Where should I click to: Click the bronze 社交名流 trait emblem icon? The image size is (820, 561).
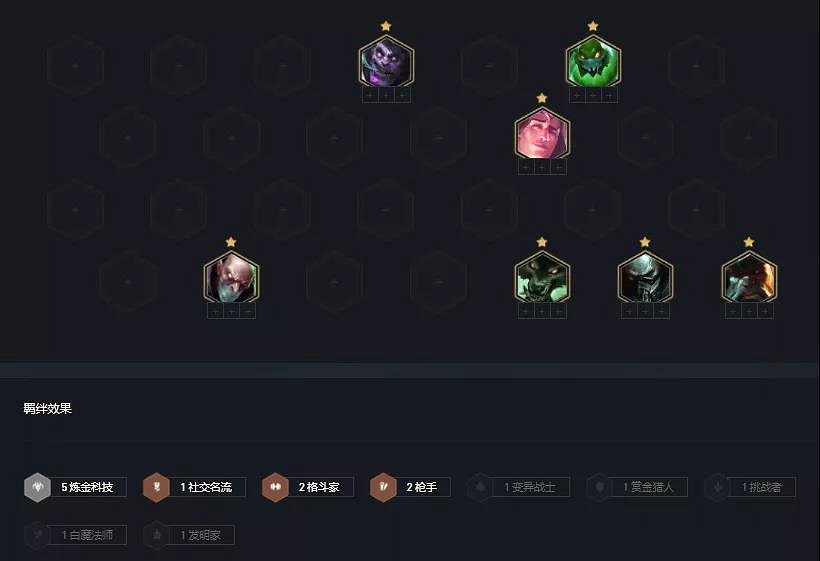click(156, 487)
